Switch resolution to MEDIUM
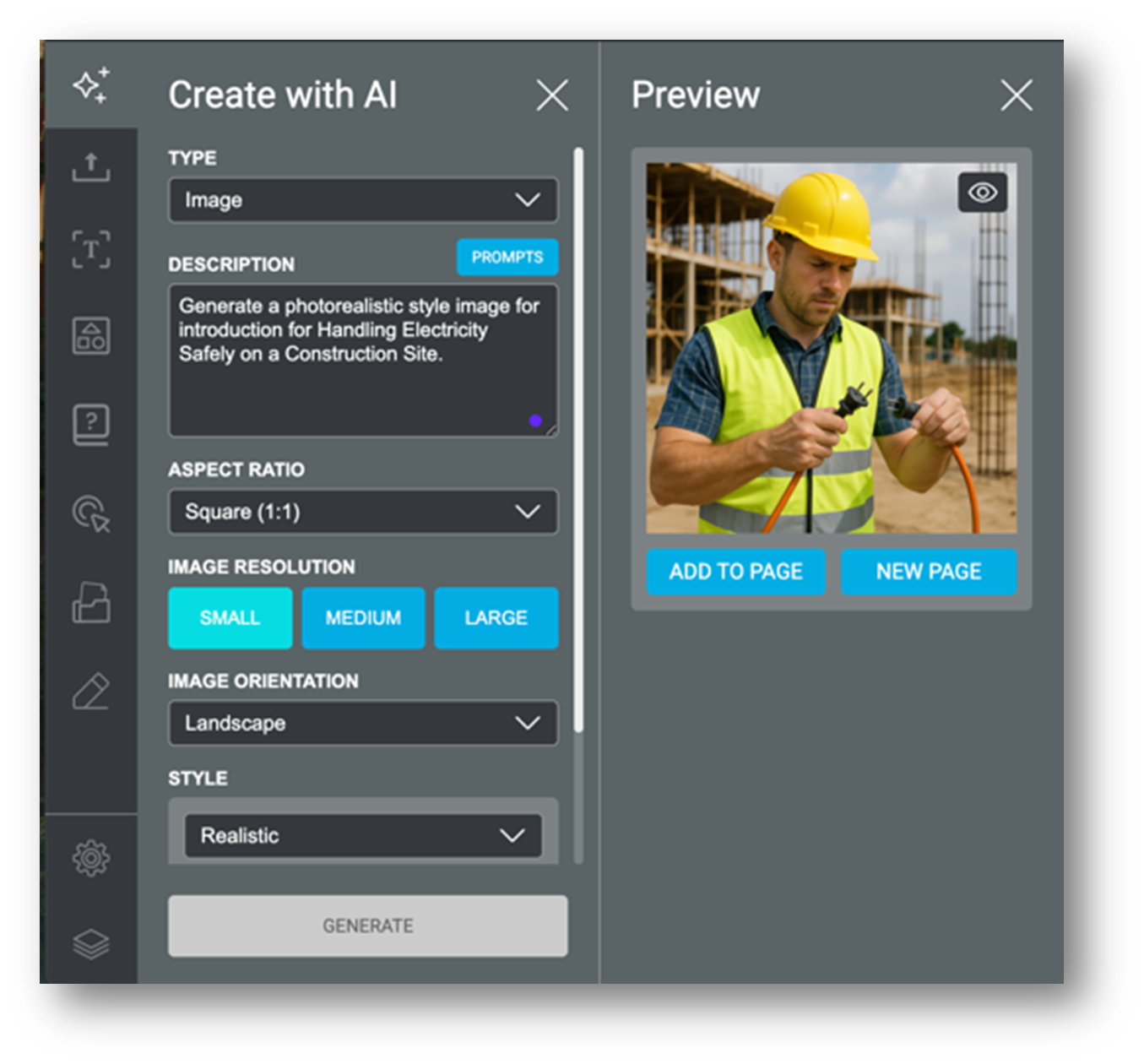This screenshot has height=1064, width=1144. 363,617
